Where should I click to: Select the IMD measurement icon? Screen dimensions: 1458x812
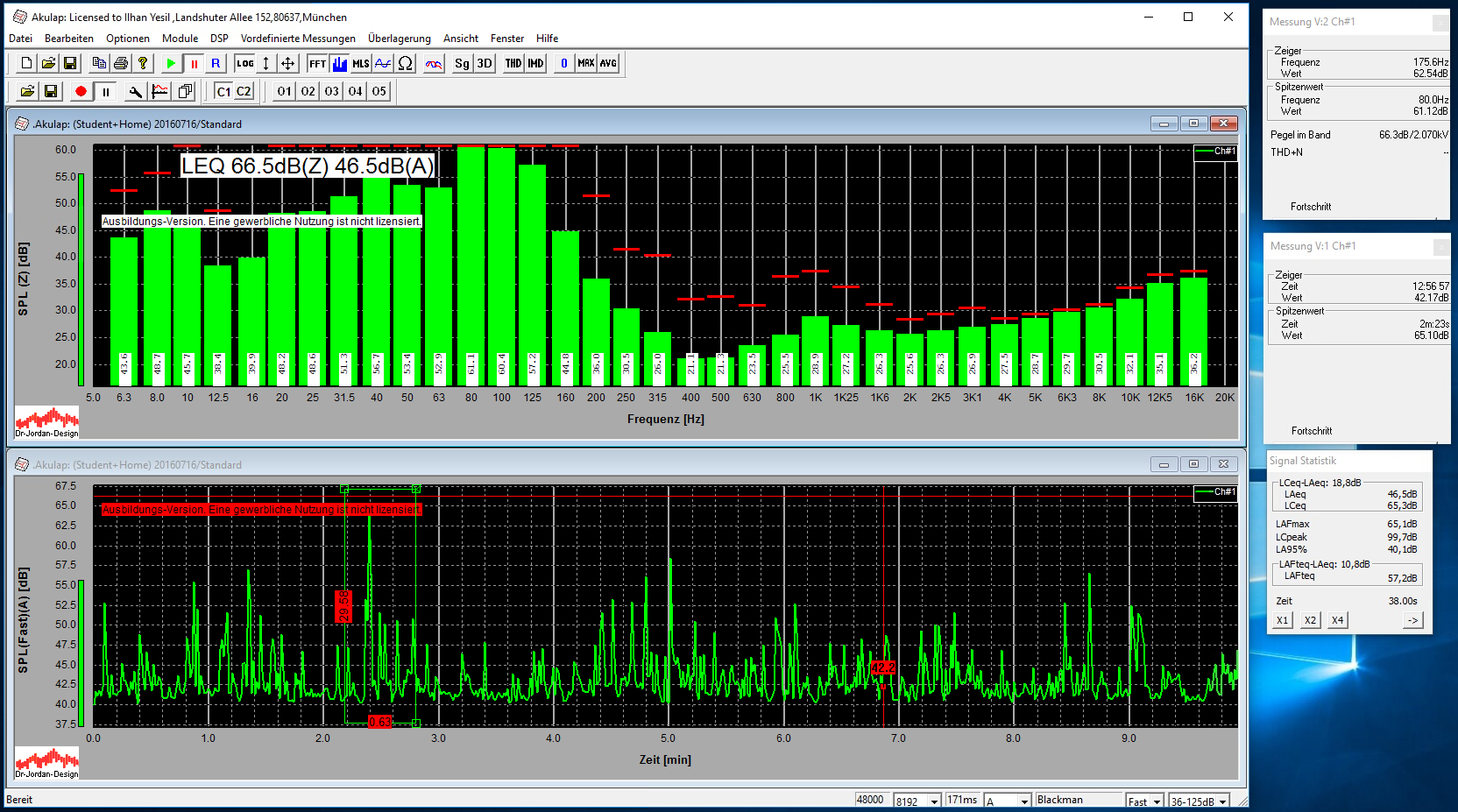point(535,63)
